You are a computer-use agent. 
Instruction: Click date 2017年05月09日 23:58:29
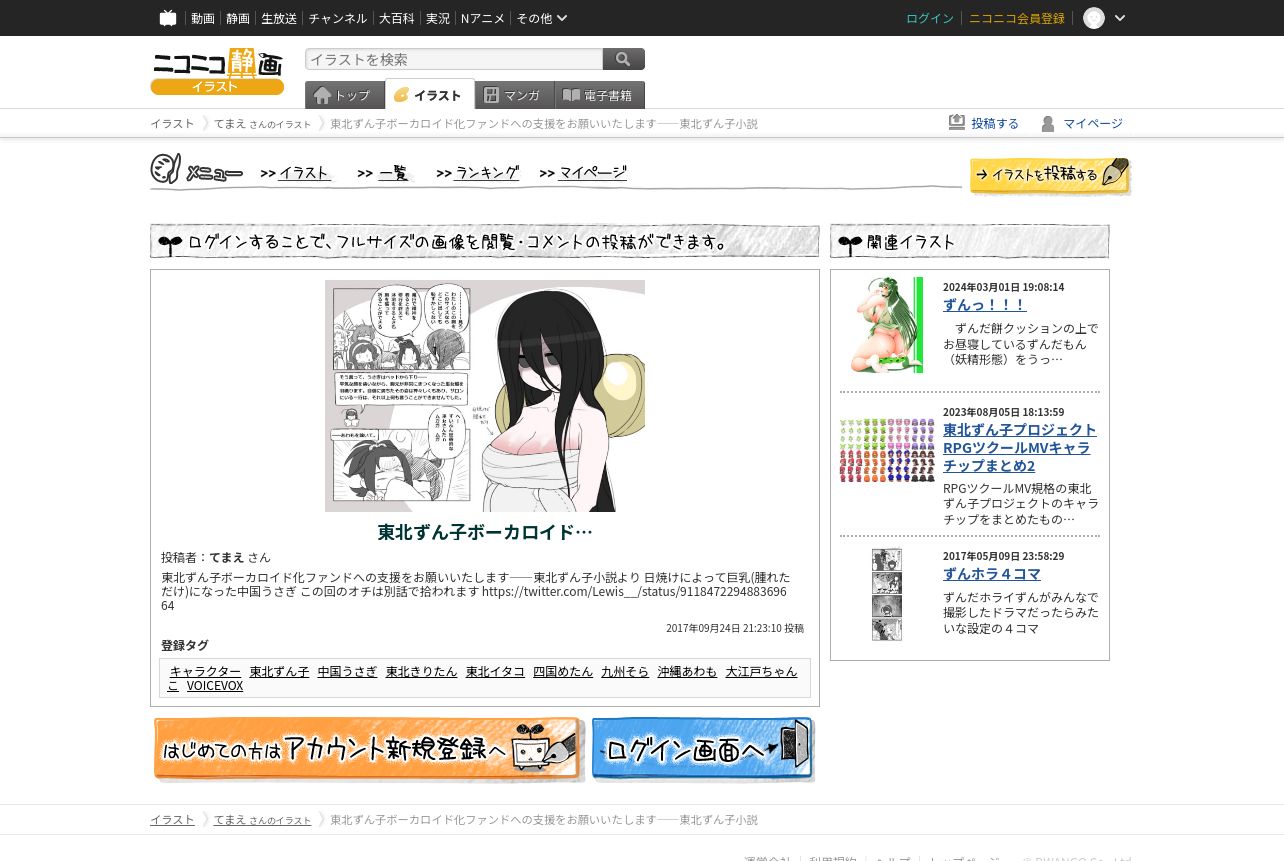point(1003,556)
